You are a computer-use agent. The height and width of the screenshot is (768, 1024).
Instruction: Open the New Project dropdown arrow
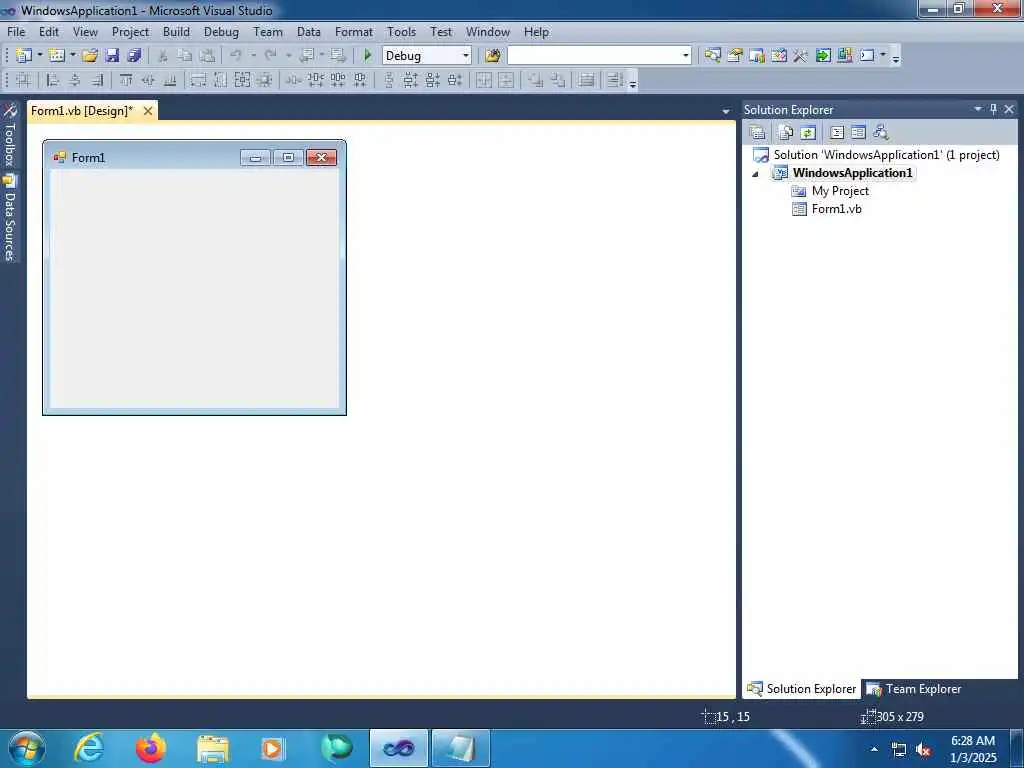click(39, 56)
